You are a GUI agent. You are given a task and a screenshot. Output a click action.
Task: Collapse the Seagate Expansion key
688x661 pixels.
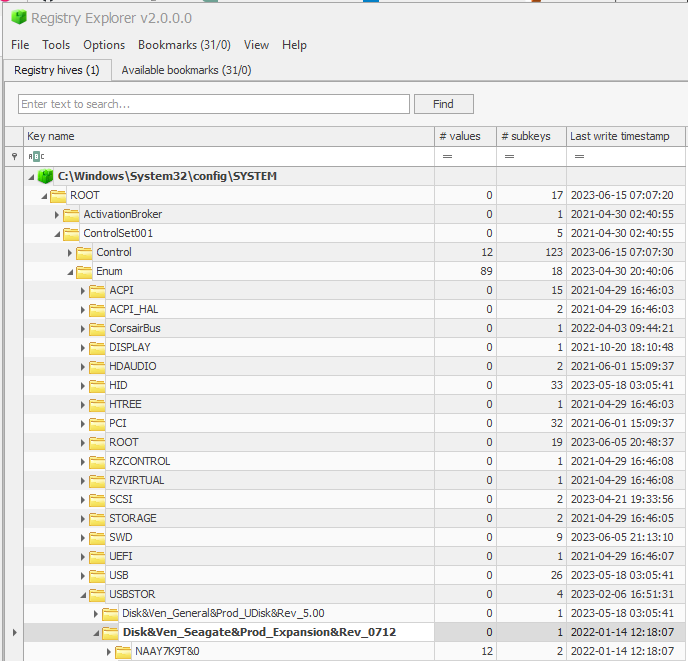[x=96, y=633]
